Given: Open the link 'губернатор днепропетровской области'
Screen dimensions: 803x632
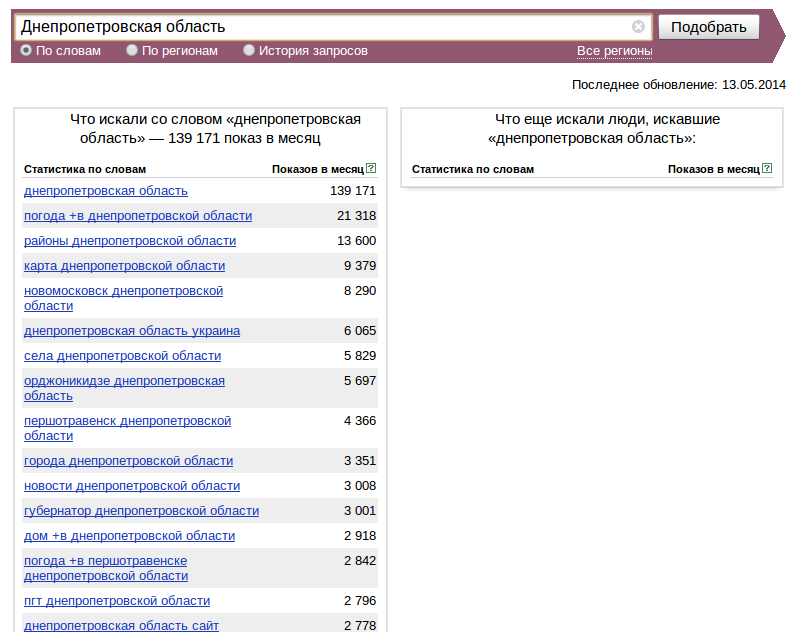Looking at the screenshot, I should [141, 511].
